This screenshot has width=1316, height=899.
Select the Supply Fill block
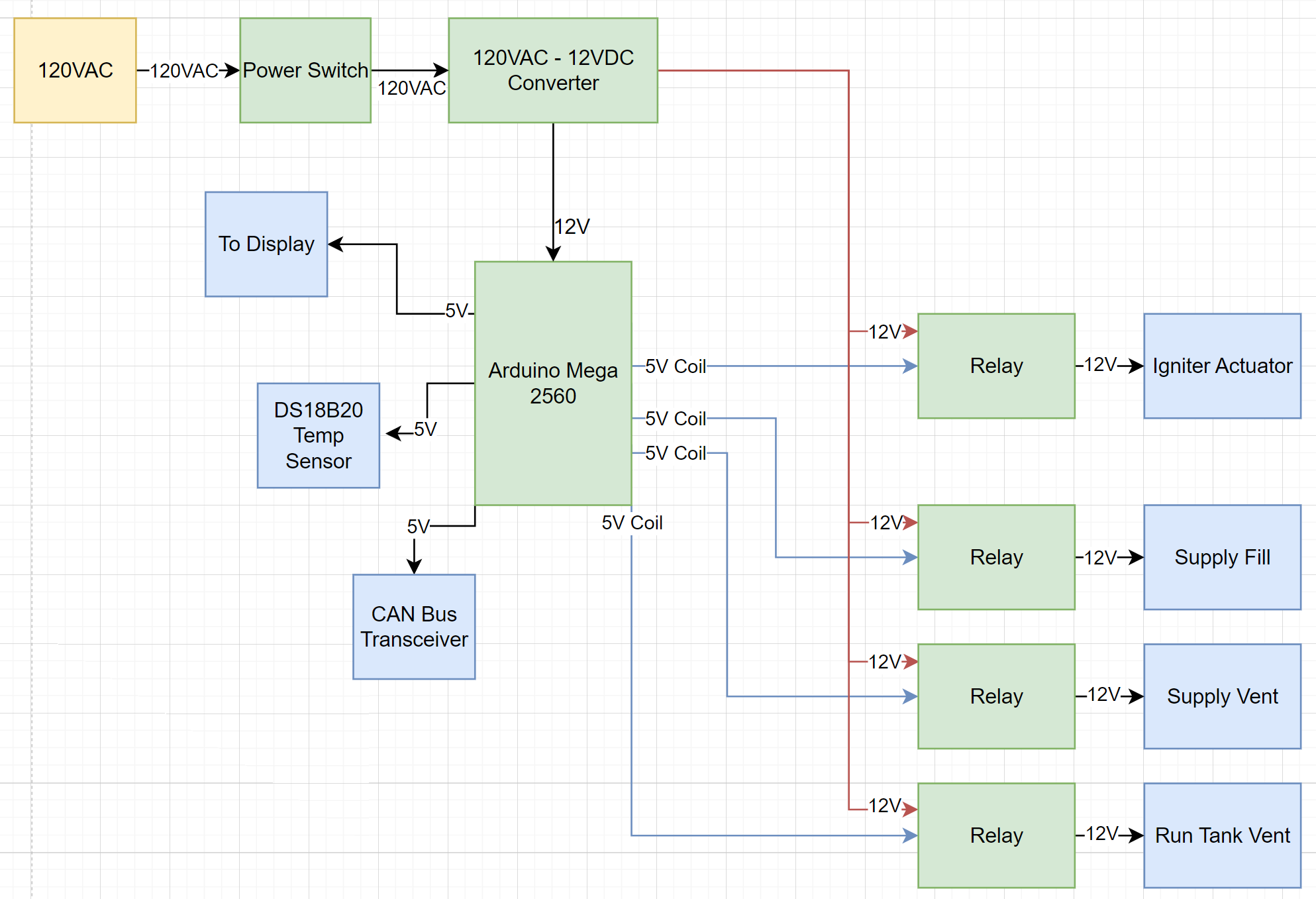tap(1221, 557)
